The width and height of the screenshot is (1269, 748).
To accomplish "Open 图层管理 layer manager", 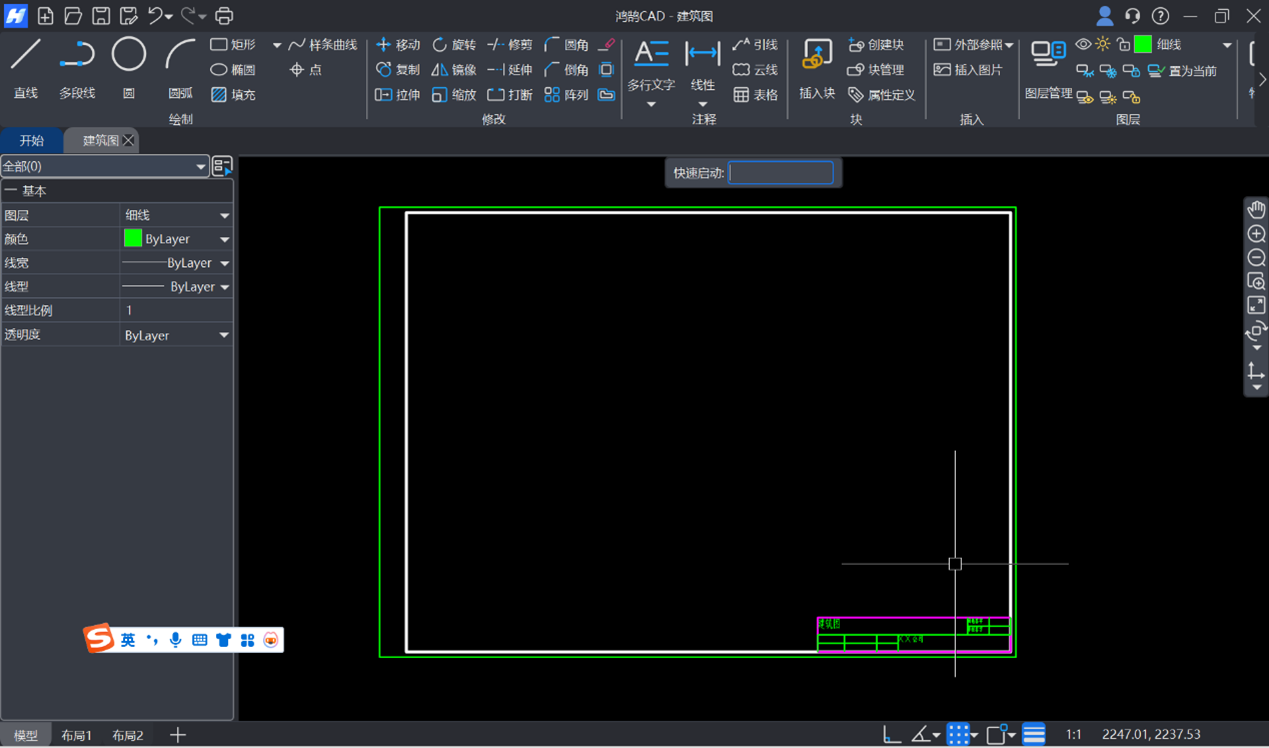I will [1048, 66].
